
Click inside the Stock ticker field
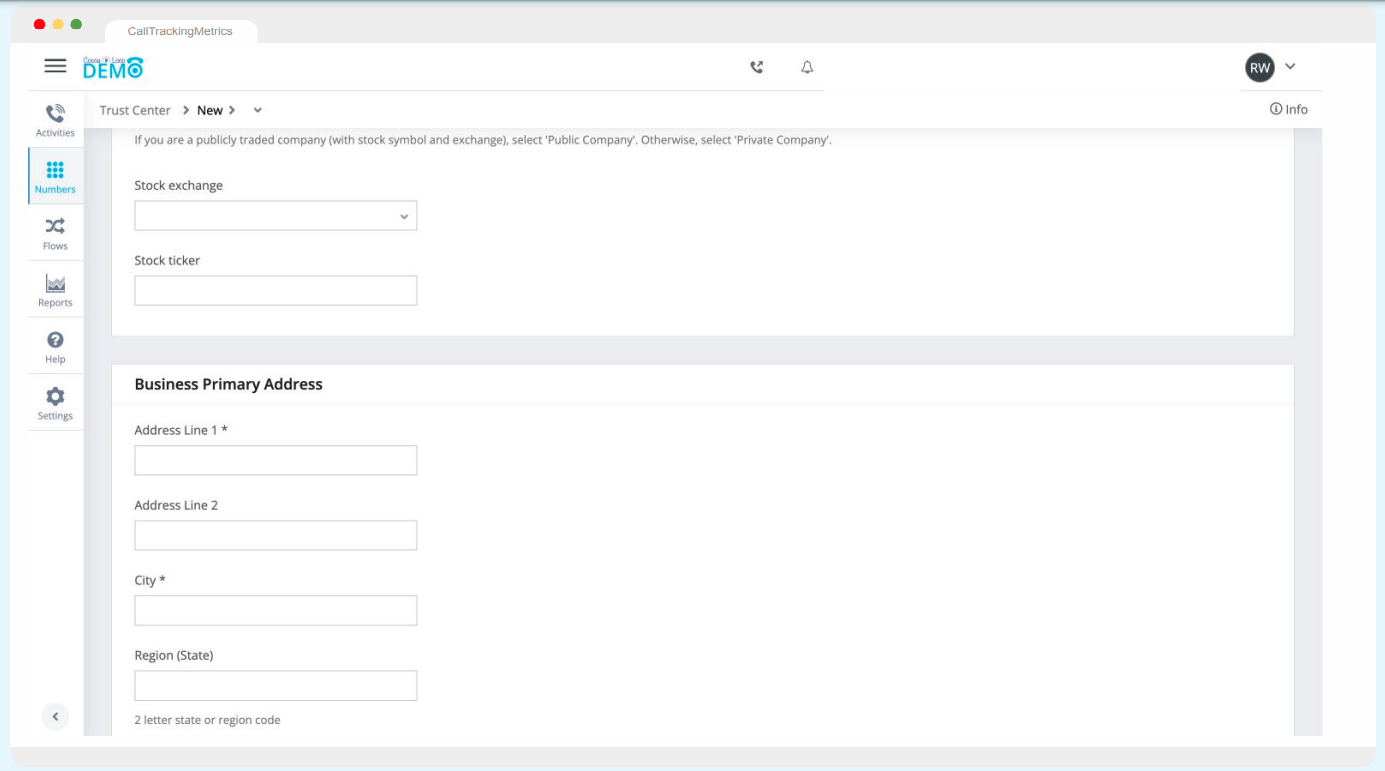275,290
